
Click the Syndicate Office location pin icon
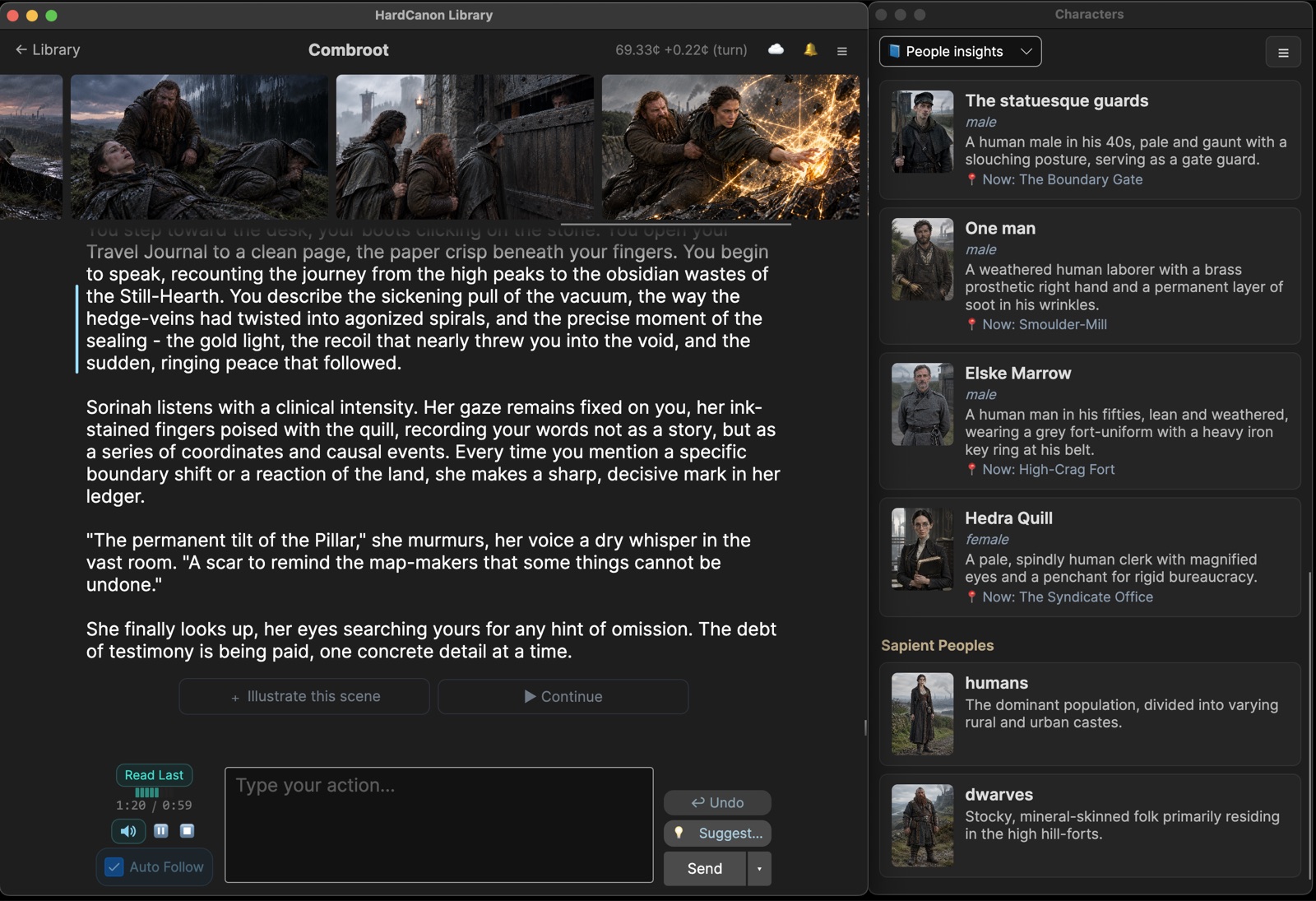[971, 597]
